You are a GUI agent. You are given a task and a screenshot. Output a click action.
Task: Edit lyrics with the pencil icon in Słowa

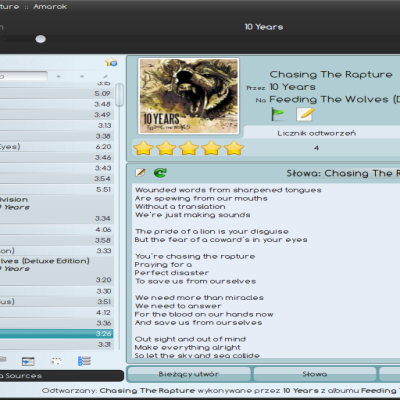point(140,172)
